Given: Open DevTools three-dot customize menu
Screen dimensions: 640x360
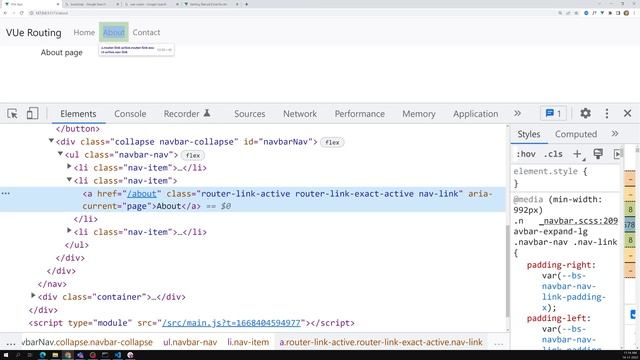Looking at the screenshot, I should pos(607,113).
